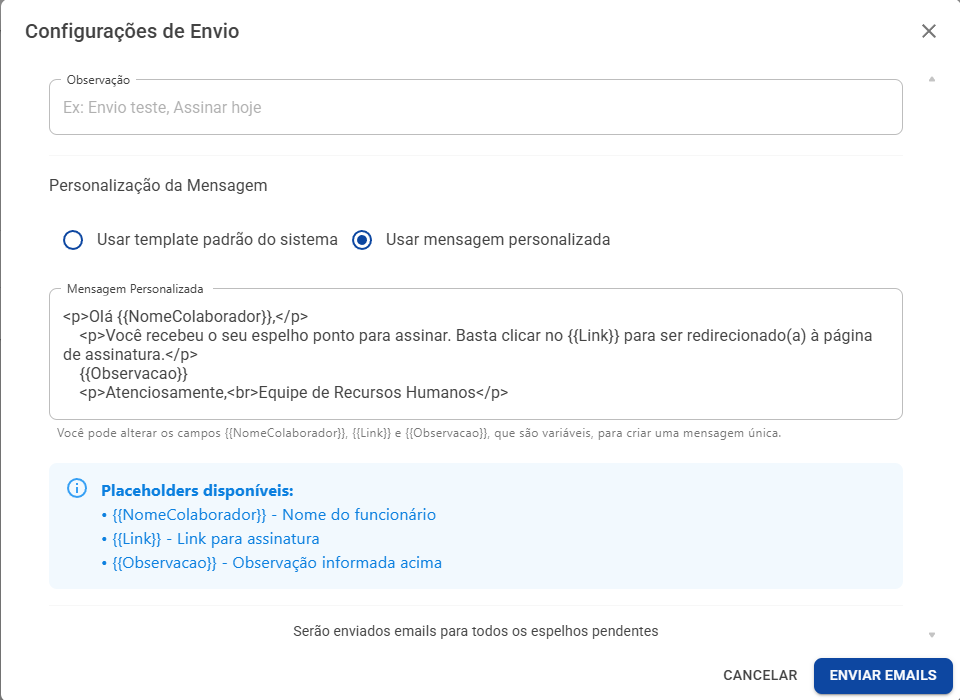This screenshot has height=700, width=960.
Task: Click the Serão enviados emails para todos notice
Action: click(476, 631)
